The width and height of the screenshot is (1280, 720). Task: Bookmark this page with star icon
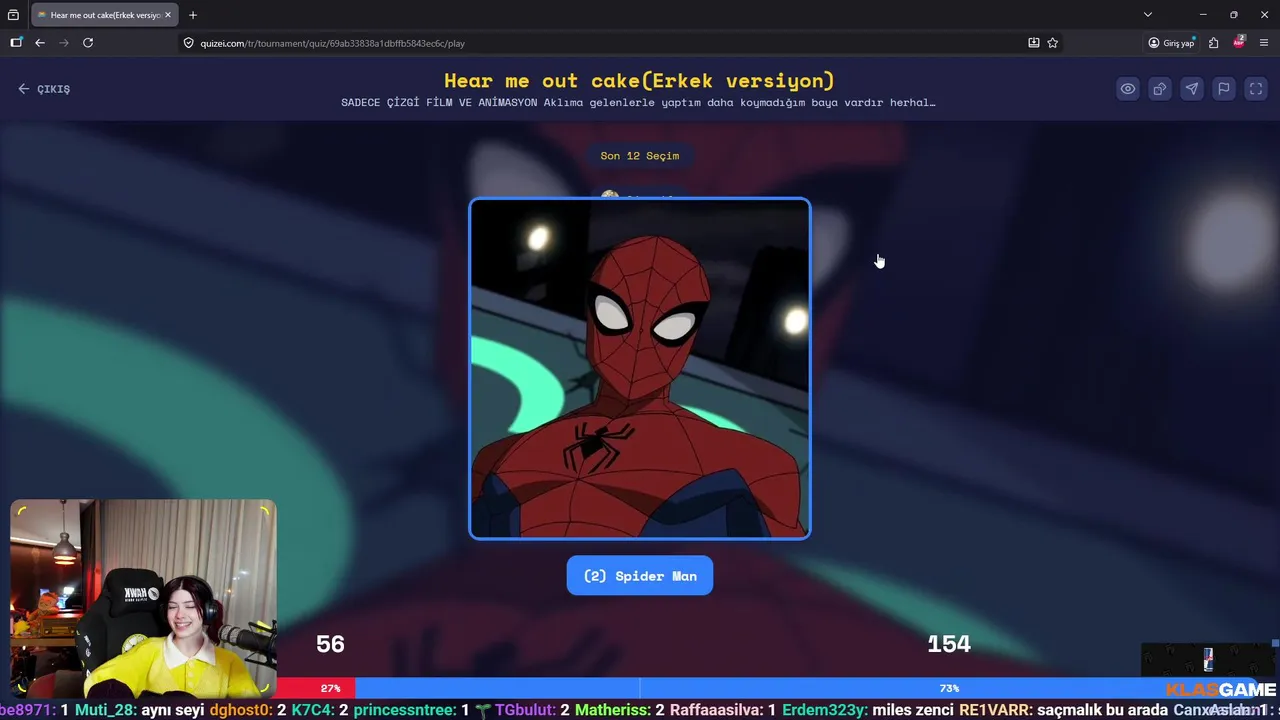(x=1053, y=43)
